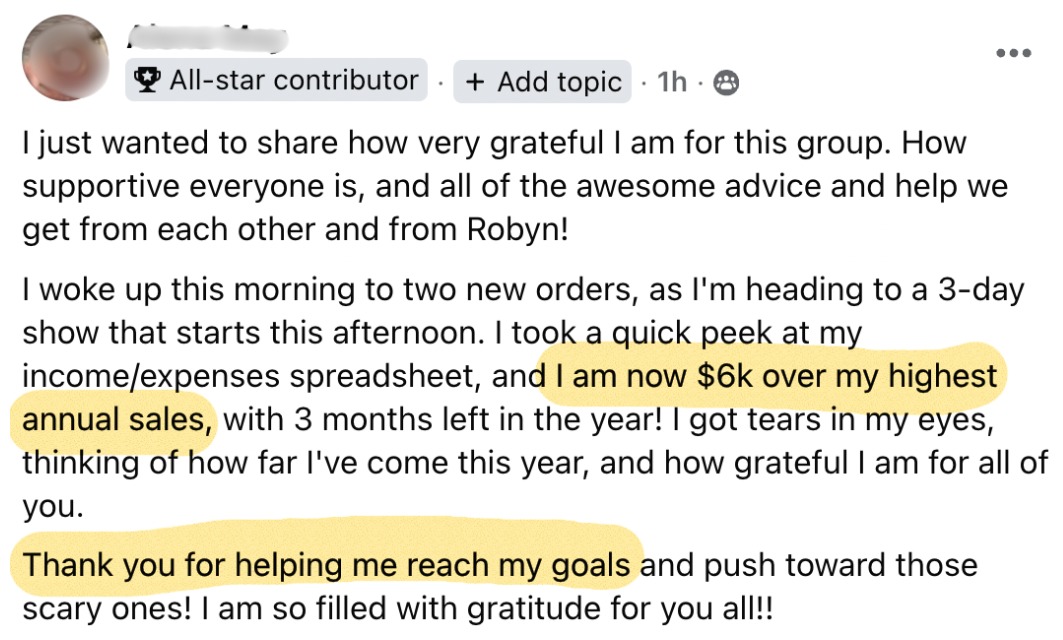Open the blurred author profile picture

pyautogui.click(x=66, y=58)
